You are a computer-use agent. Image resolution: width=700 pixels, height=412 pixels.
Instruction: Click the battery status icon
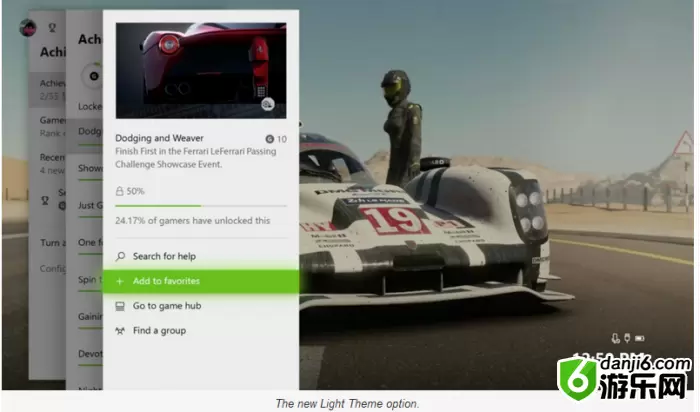(640, 339)
